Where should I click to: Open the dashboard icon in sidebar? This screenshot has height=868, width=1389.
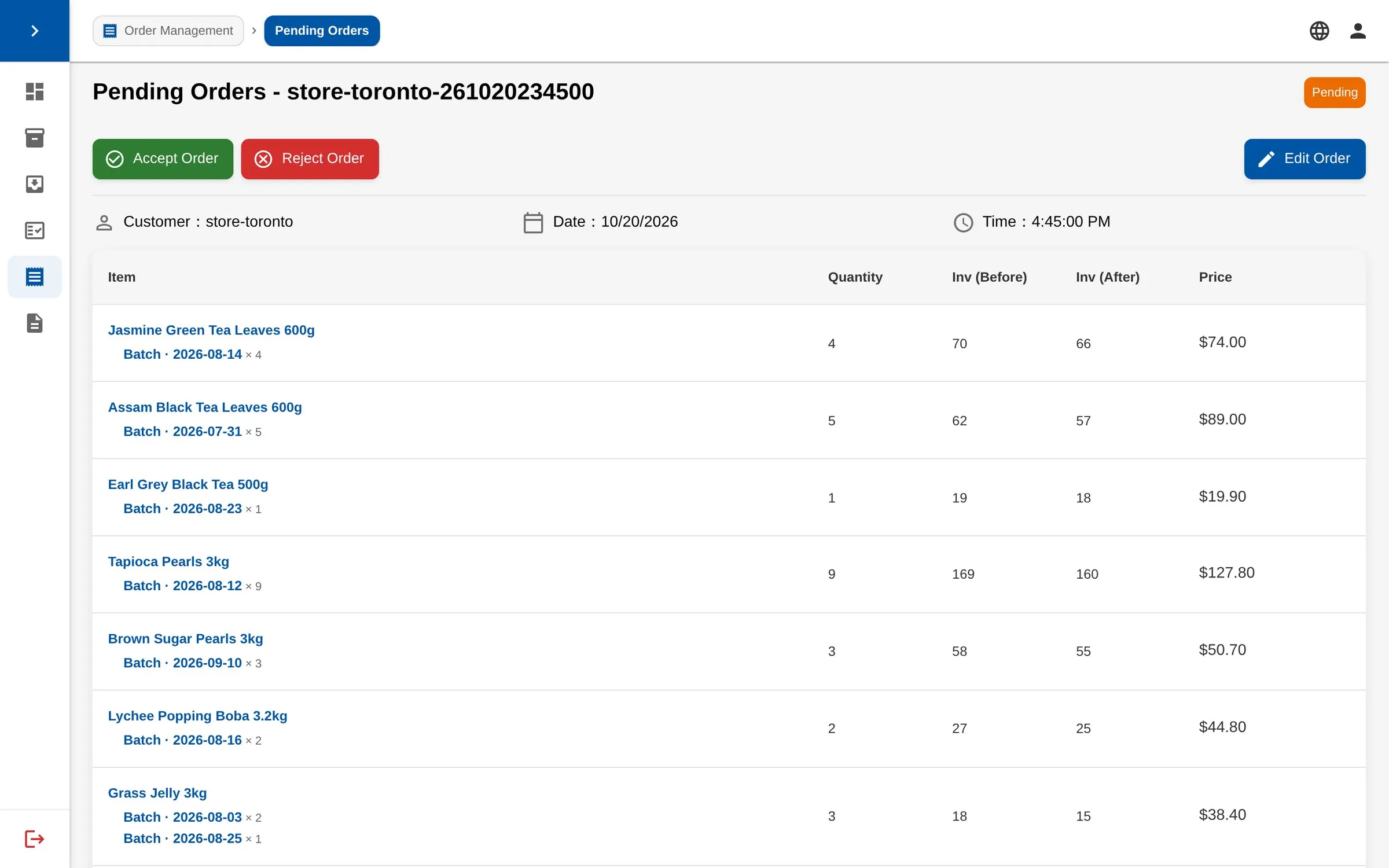click(x=35, y=91)
